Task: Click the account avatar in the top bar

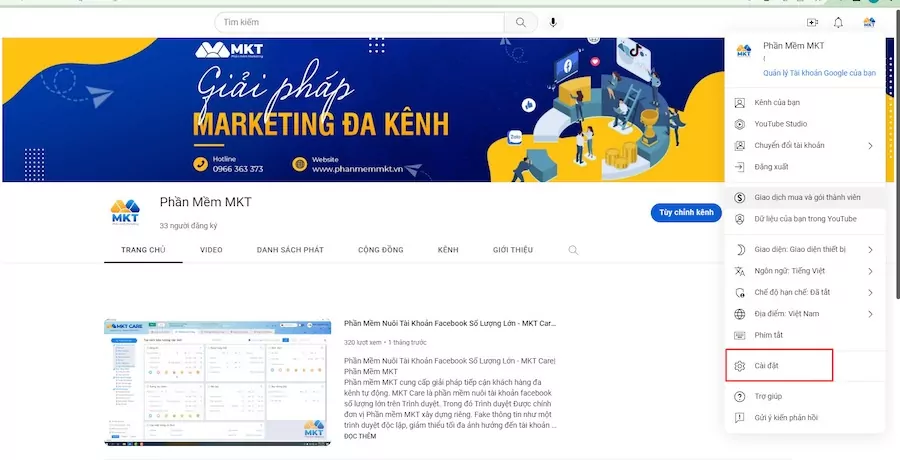Action: click(x=869, y=22)
